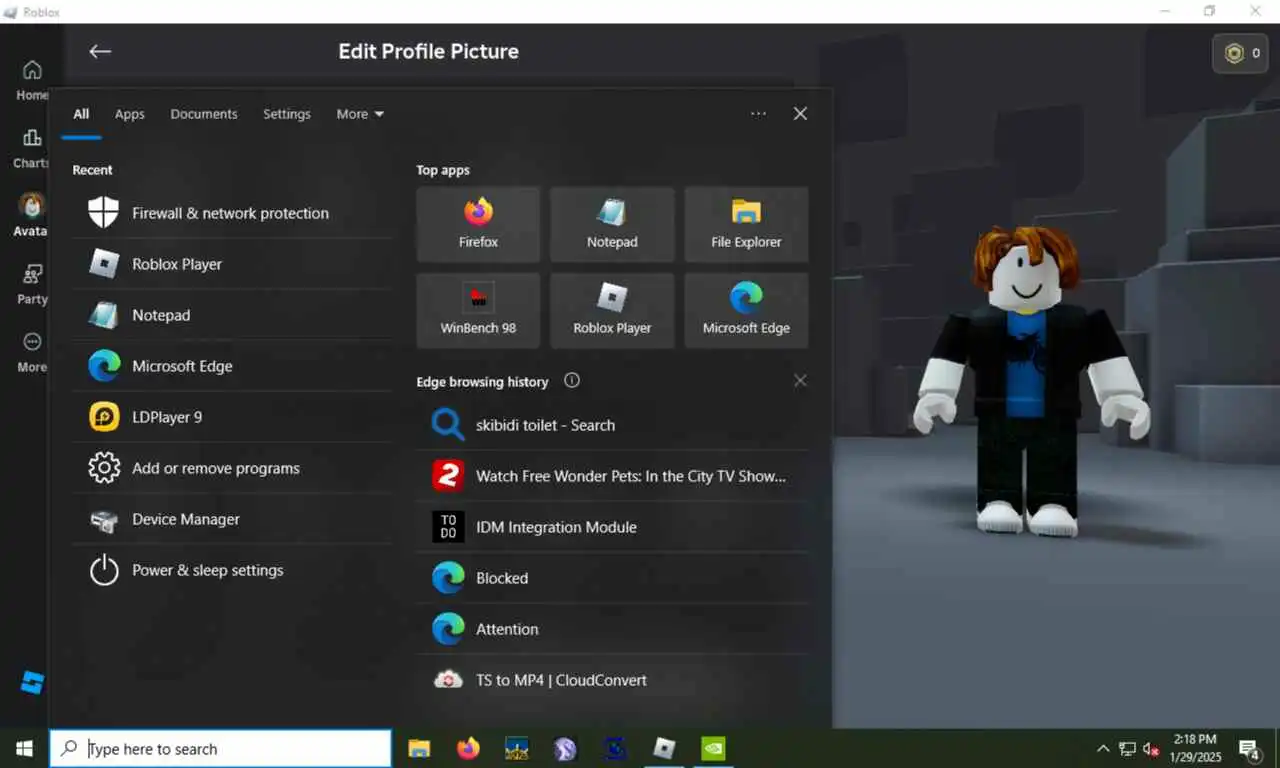Open Windows notification center
This screenshot has width=1280, height=768.
pos(1249,748)
